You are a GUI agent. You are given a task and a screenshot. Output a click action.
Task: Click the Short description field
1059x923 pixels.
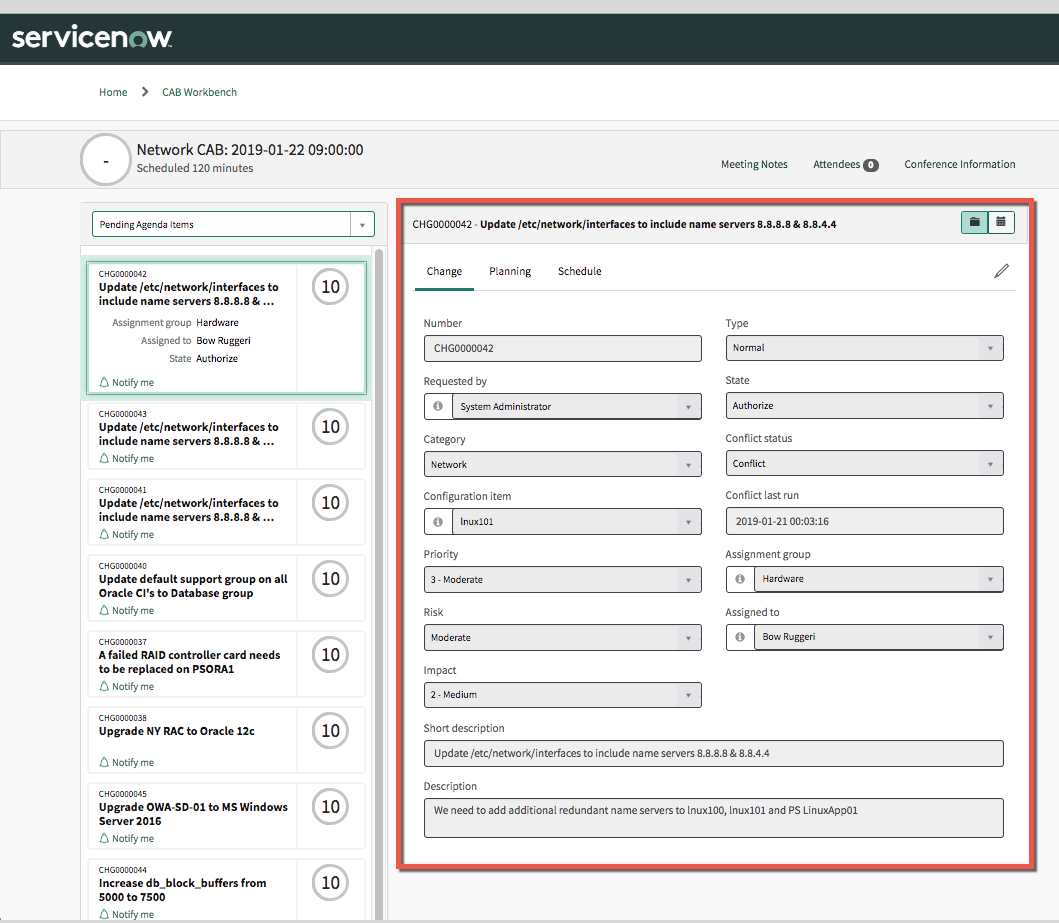tap(714, 754)
